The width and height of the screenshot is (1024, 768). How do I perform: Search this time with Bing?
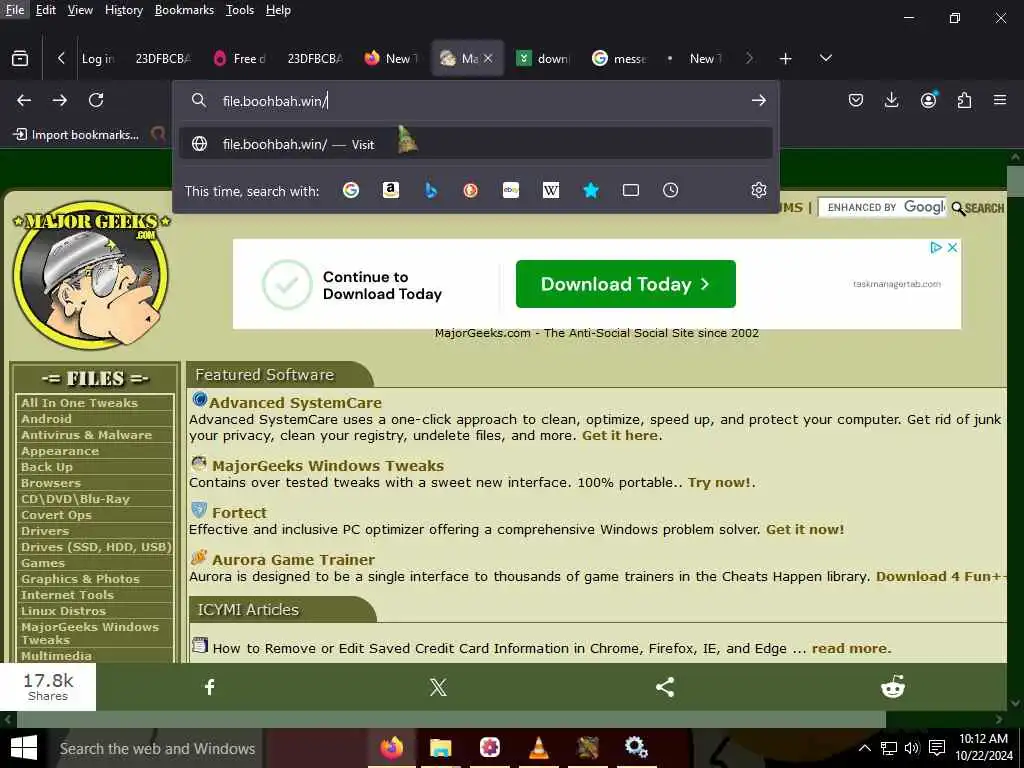point(431,190)
